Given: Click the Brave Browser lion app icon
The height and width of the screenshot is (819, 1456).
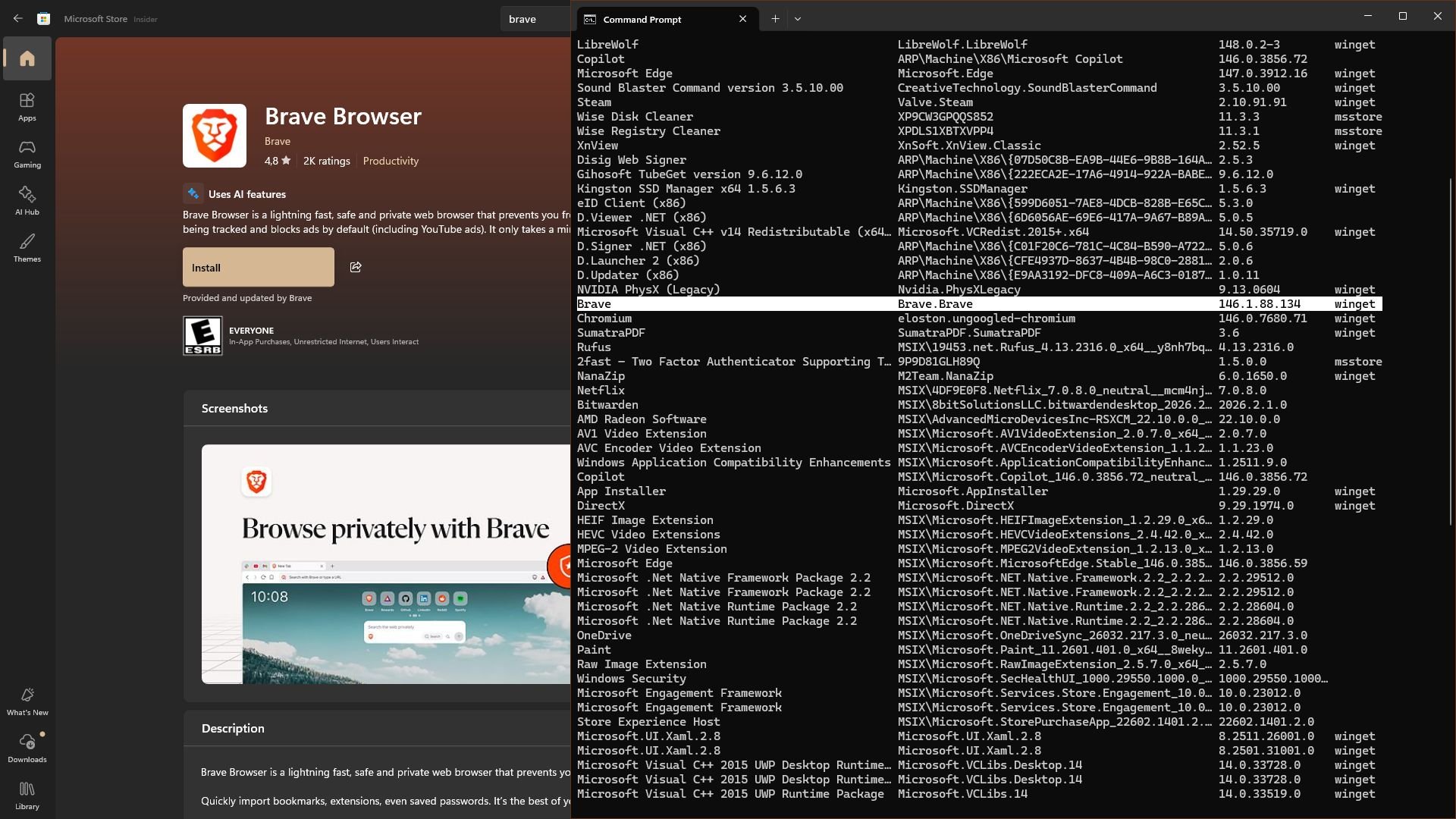Looking at the screenshot, I should [x=215, y=136].
